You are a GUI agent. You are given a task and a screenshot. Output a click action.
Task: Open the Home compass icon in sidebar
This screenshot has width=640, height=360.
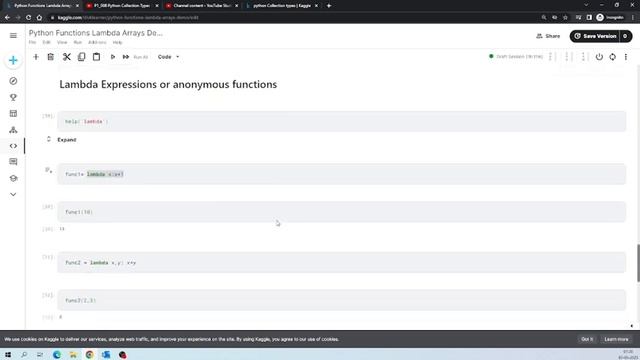click(13, 81)
